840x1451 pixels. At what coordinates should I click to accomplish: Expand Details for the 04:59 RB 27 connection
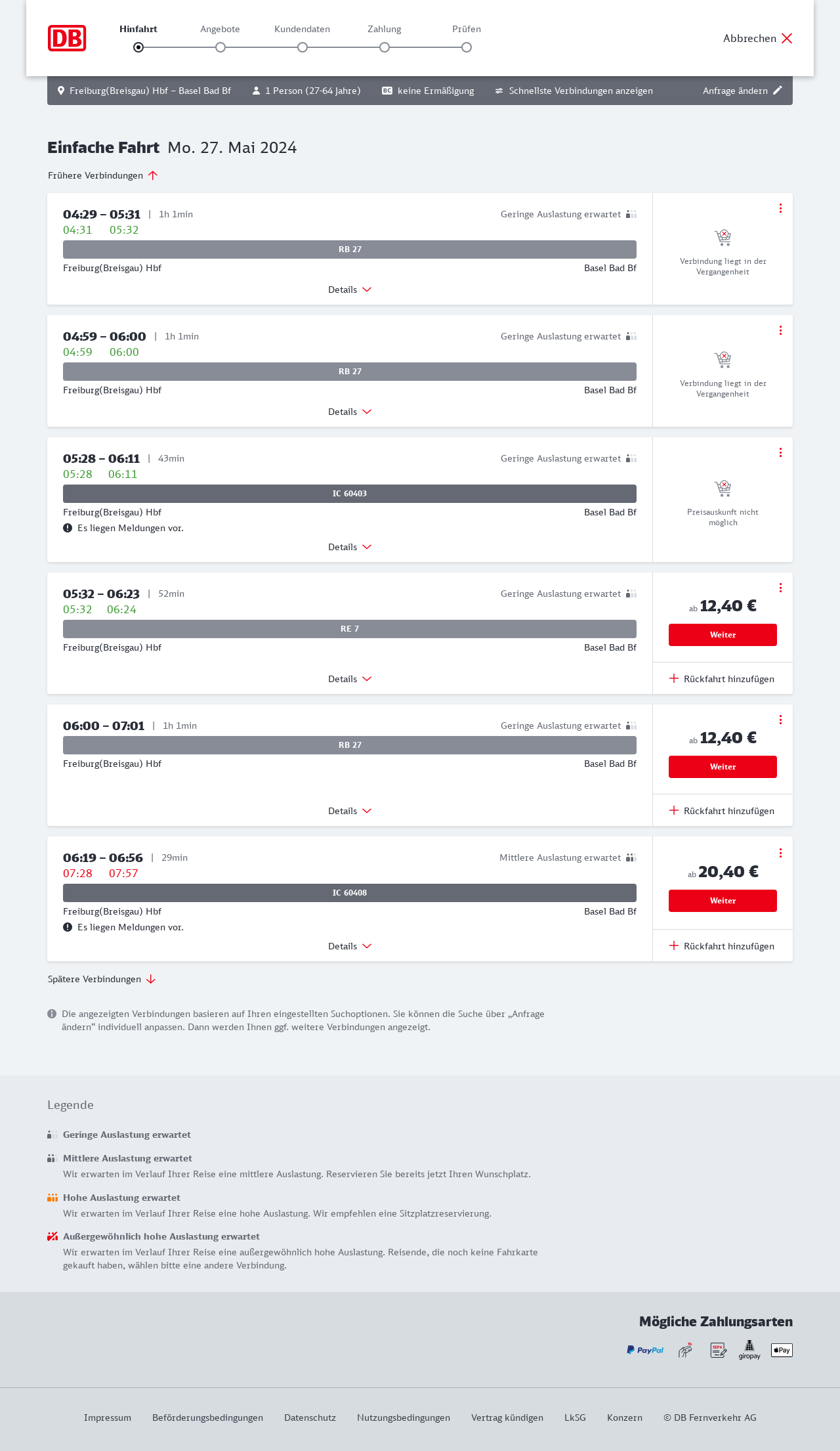click(350, 412)
